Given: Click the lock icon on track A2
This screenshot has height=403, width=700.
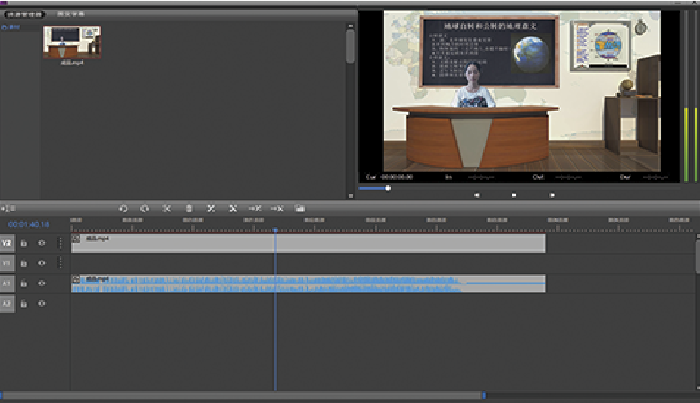Looking at the screenshot, I should click(24, 304).
